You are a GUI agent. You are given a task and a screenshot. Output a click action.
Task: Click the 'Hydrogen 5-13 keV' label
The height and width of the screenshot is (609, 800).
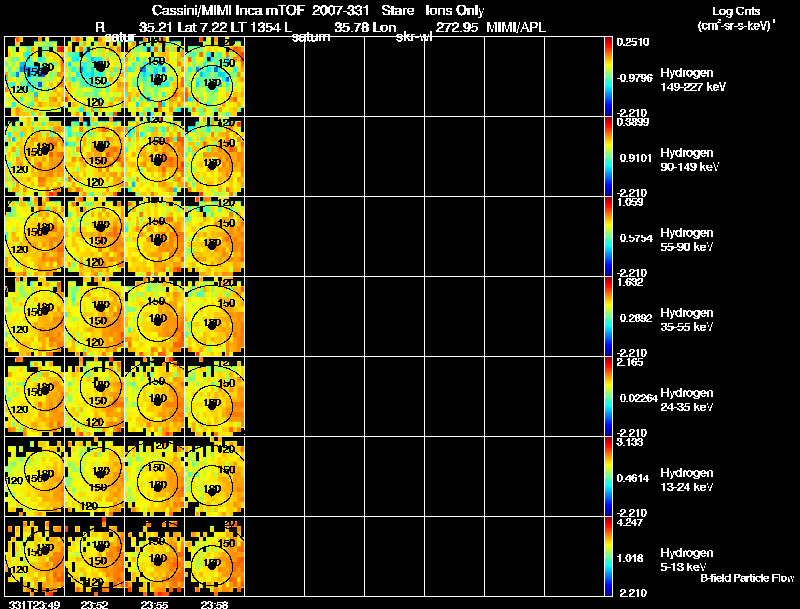click(687, 560)
